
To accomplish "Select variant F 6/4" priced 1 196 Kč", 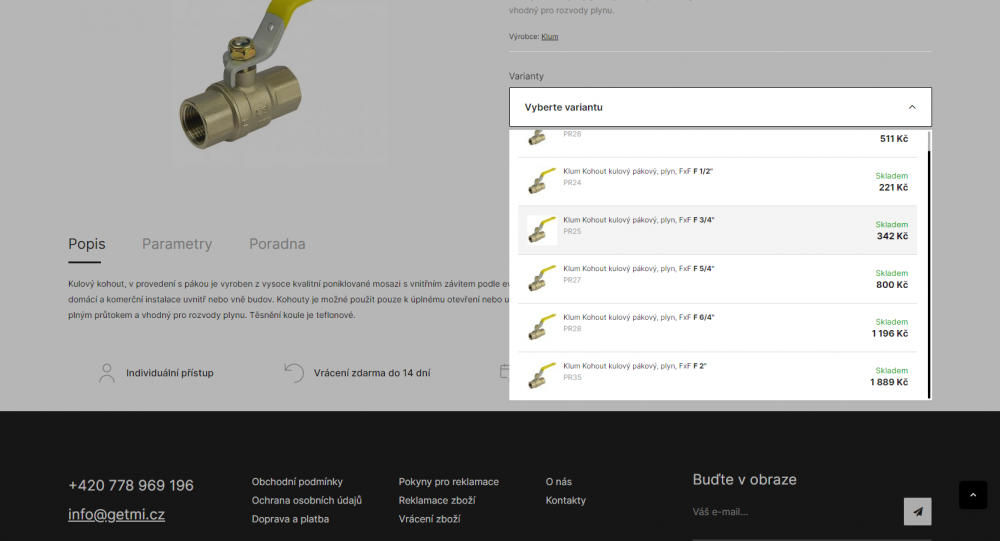I will pyautogui.click(x=717, y=327).
